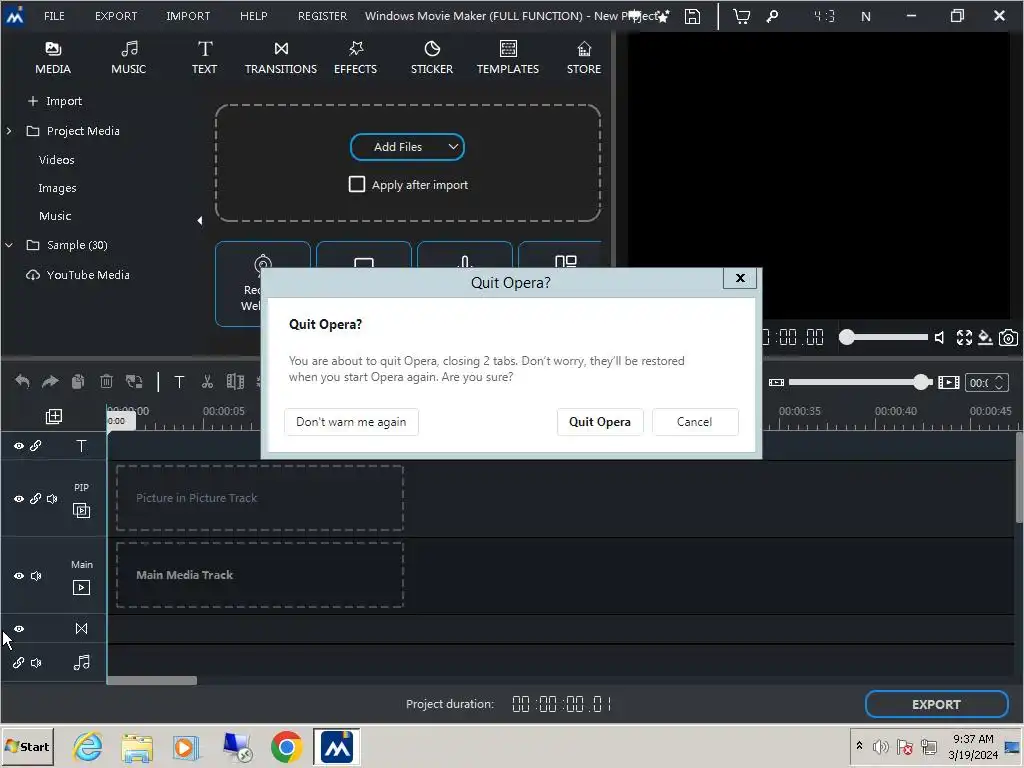The height and width of the screenshot is (768, 1024).
Task: Collapse the Sample (30) folder
Action: tap(9, 246)
